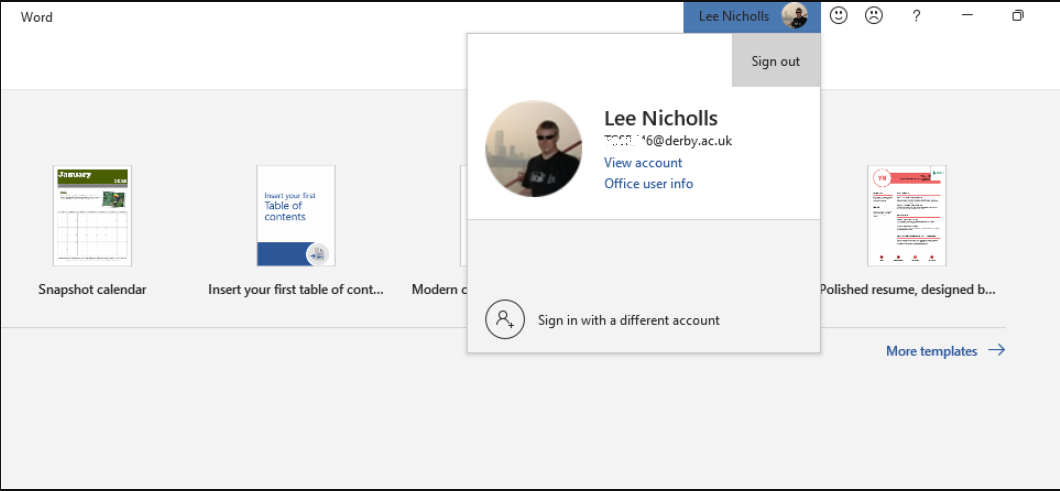This screenshot has width=1060, height=491.
Task: Click the large profile picture in account panel
Action: 533,149
